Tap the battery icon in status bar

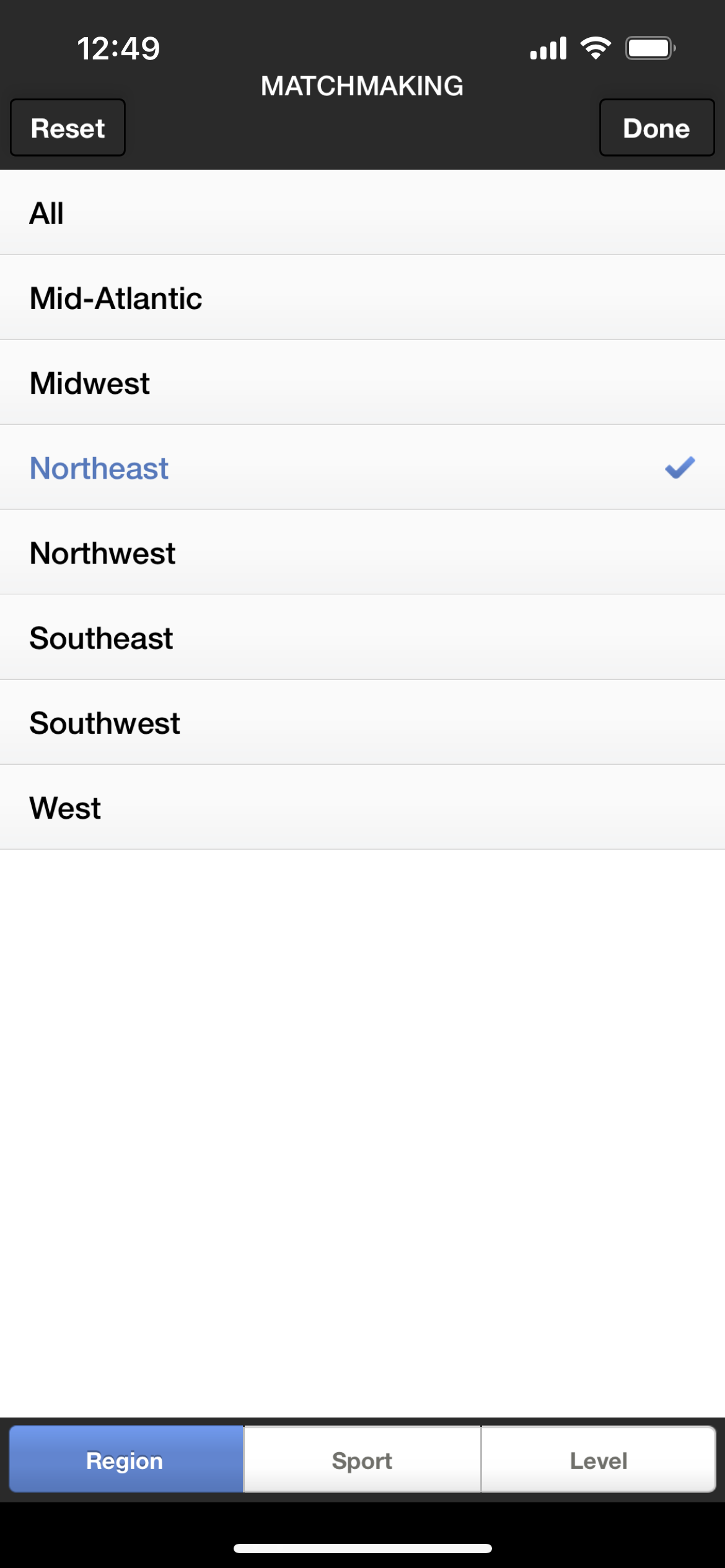tap(650, 48)
